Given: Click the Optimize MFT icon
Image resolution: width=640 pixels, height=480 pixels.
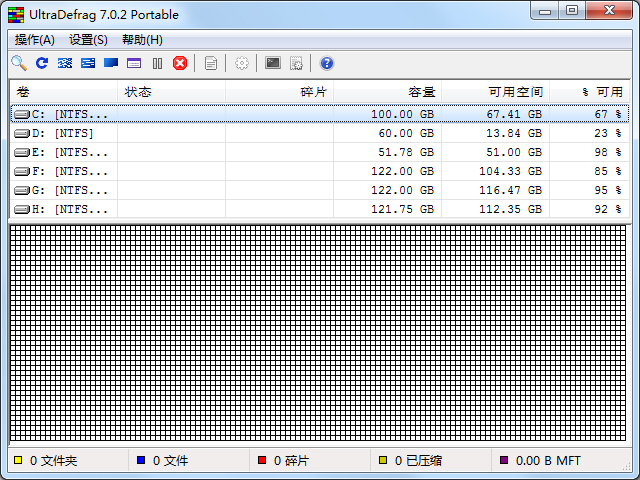Looking at the screenshot, I should (111, 63).
